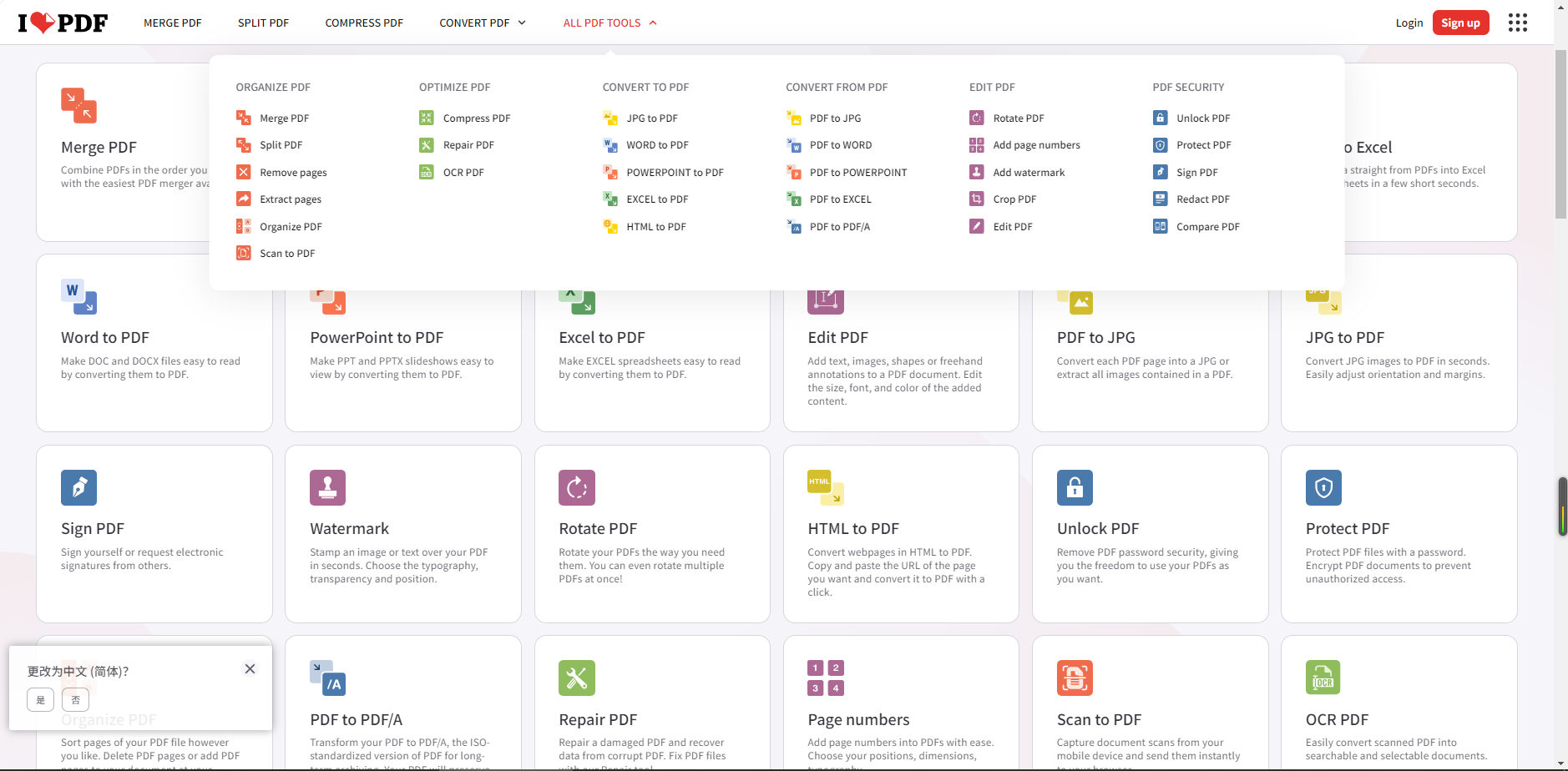
Task: Click 是 to switch to Chinese
Action: pyautogui.click(x=40, y=700)
